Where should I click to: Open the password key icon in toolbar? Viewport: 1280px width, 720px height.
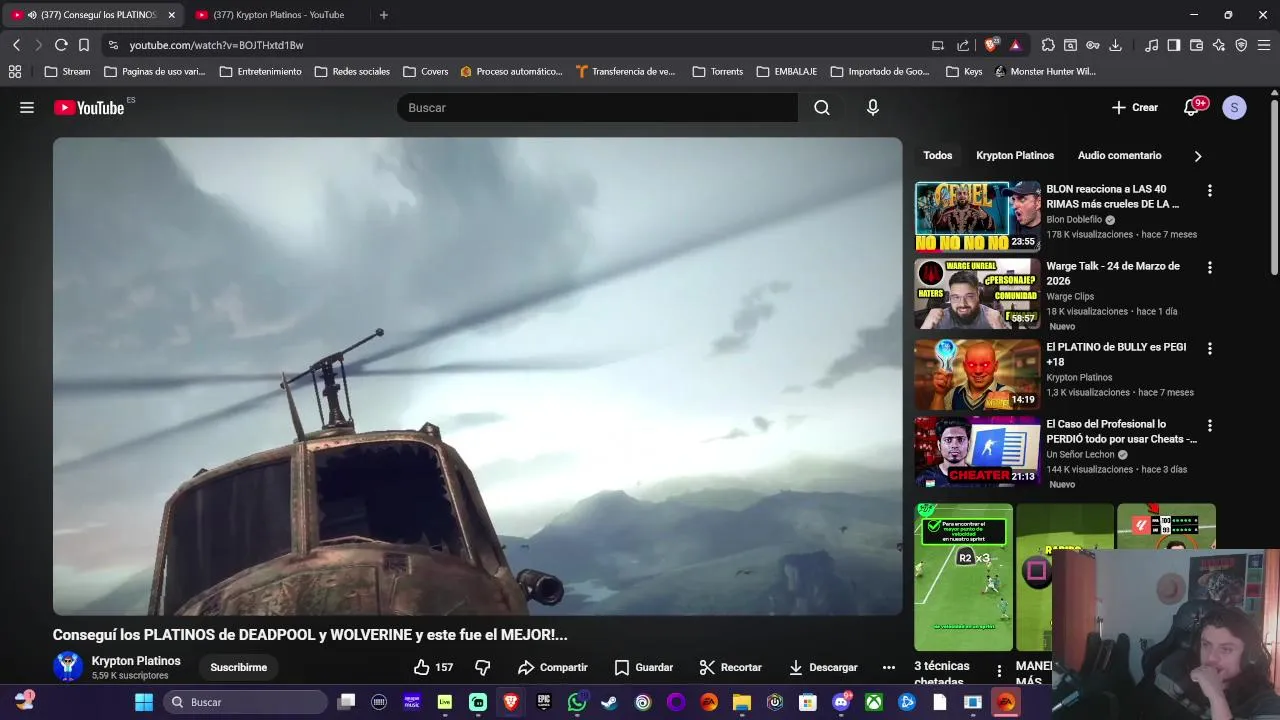coord(1093,45)
